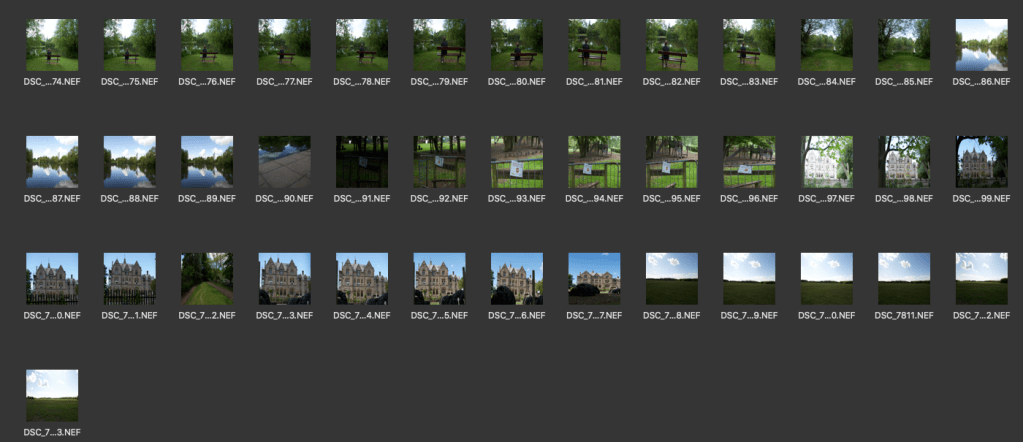This screenshot has width=1023, height=442.
Task: Select overexposed building photo DSC_...97.NEF
Action: [x=826, y=162]
